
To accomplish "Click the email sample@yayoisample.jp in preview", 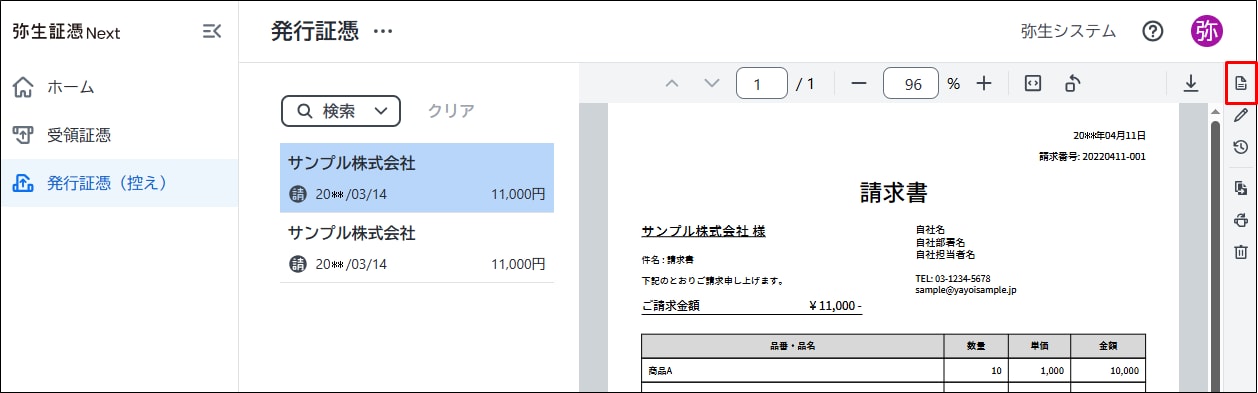I will (965, 290).
